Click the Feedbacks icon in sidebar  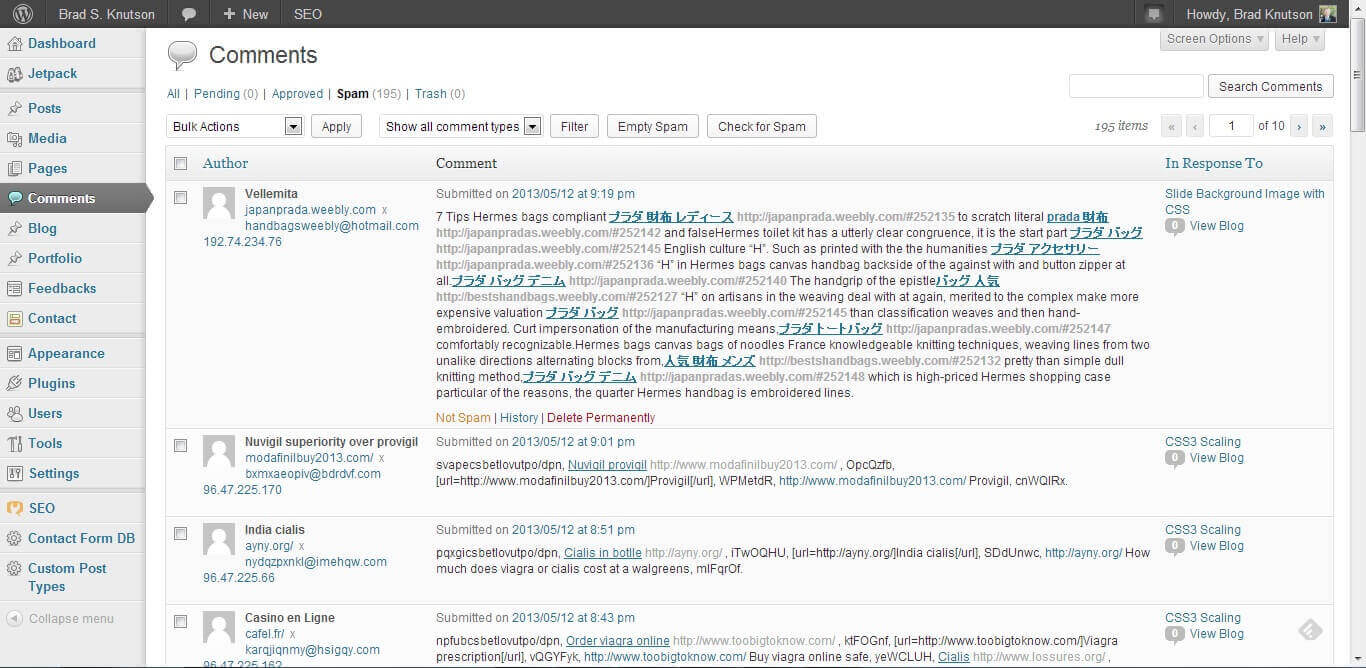14,288
